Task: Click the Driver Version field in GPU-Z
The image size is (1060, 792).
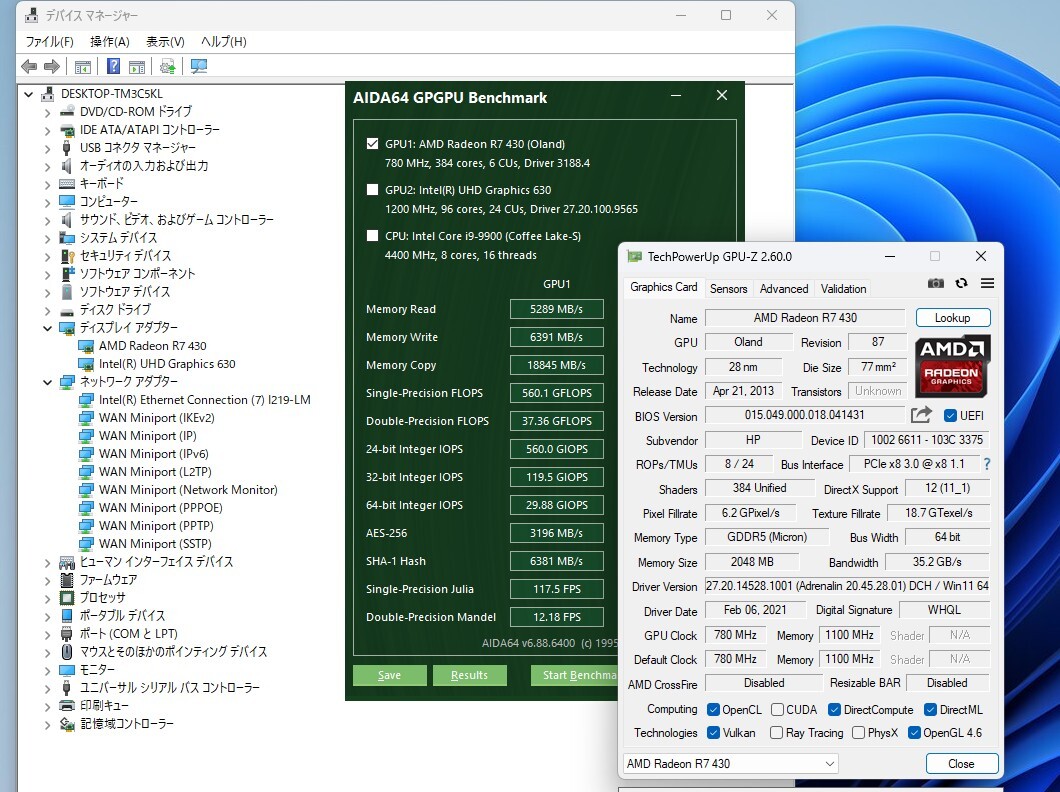Action: [847, 586]
